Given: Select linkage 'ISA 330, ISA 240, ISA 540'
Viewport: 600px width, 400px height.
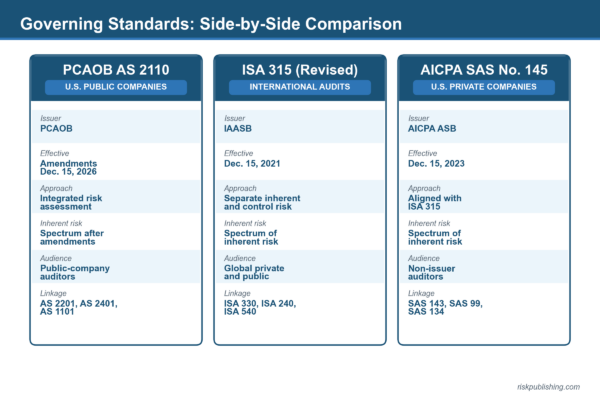Looking at the screenshot, I should pos(260,307).
